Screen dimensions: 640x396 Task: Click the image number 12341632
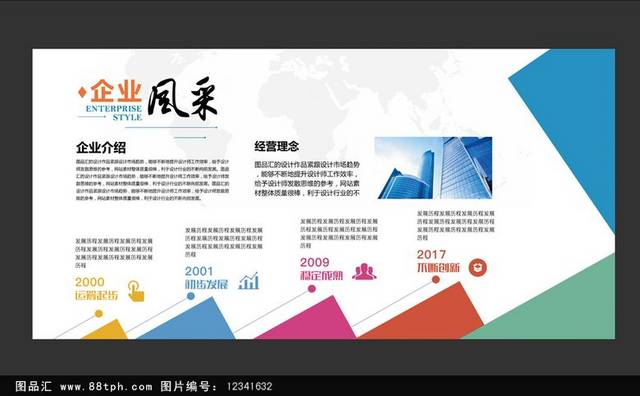249,386
